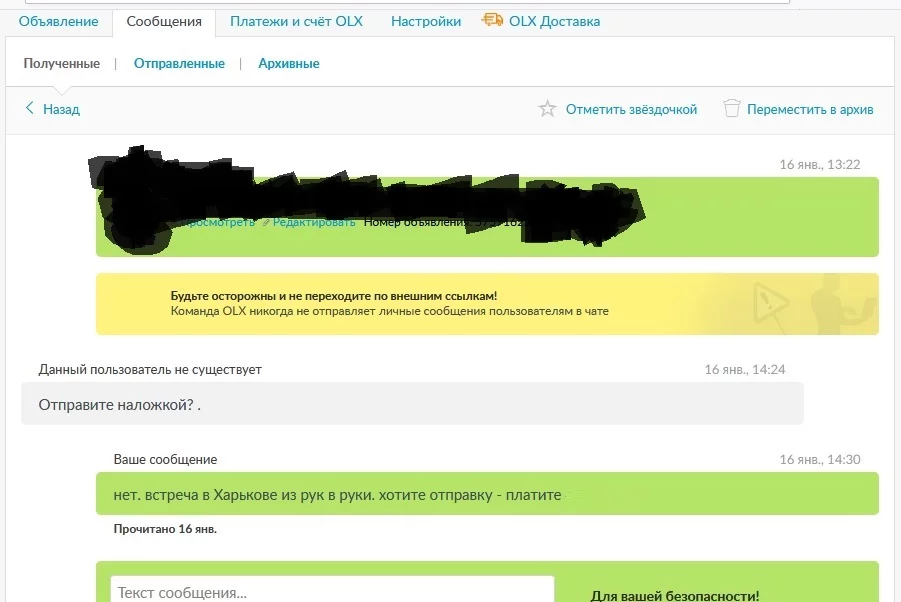Click the Будьте осторожны warning headline
The width and height of the screenshot is (901, 602).
(333, 296)
